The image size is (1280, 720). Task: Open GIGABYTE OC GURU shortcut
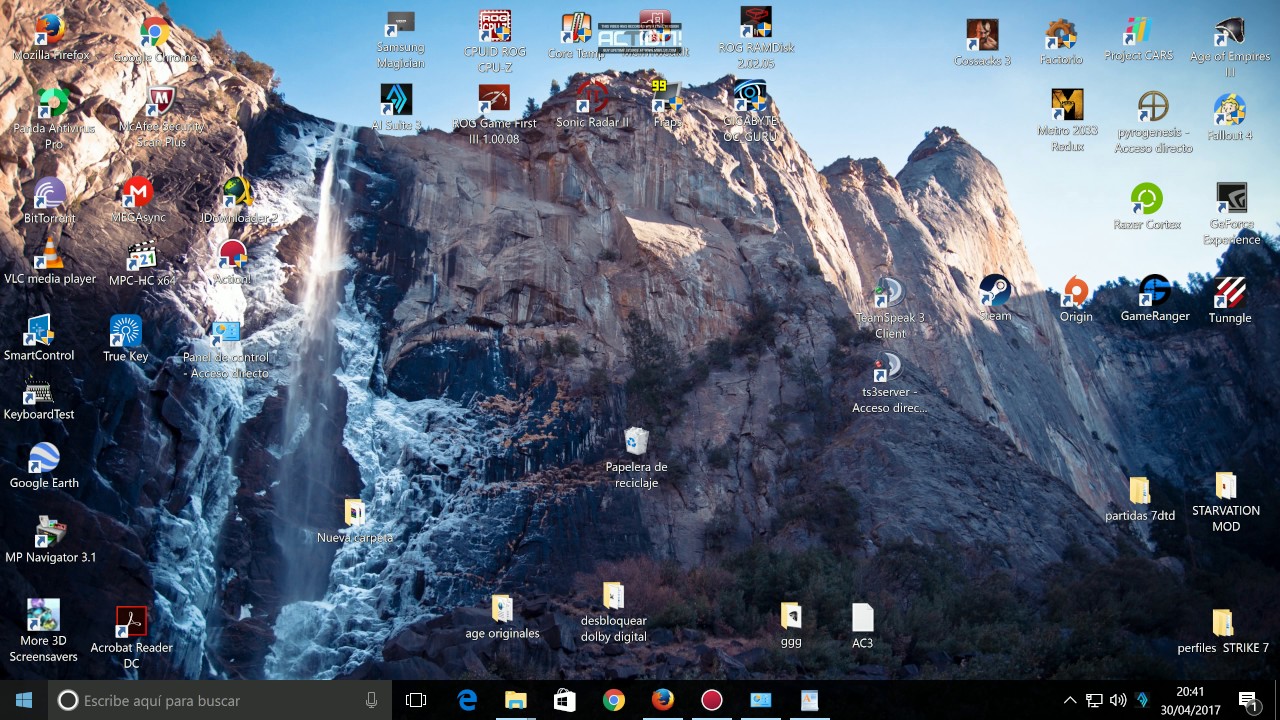pyautogui.click(x=750, y=111)
